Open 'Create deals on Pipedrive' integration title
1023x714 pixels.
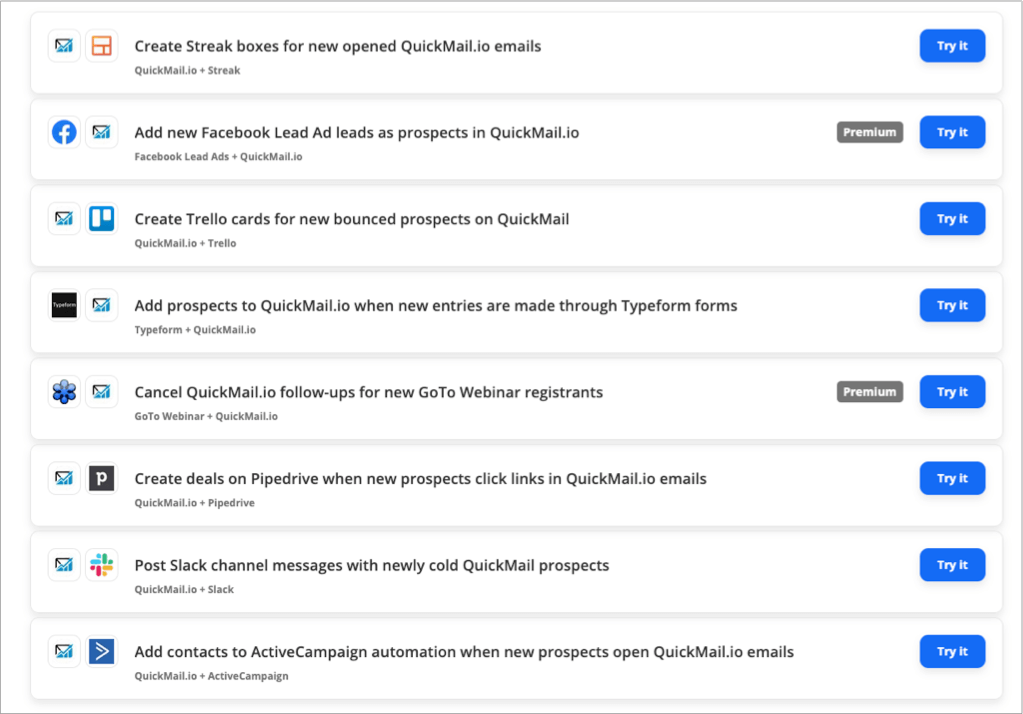[420, 479]
